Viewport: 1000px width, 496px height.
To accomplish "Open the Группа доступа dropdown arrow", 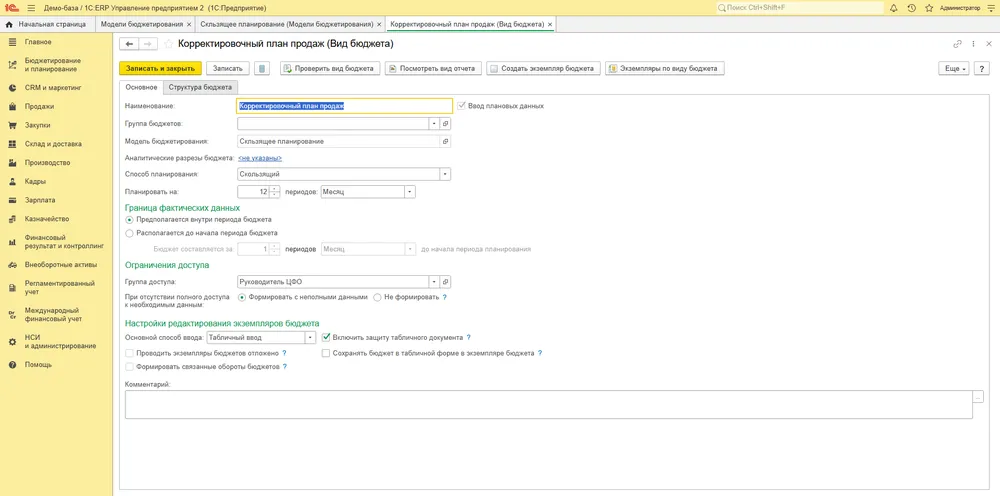I will pos(434,281).
